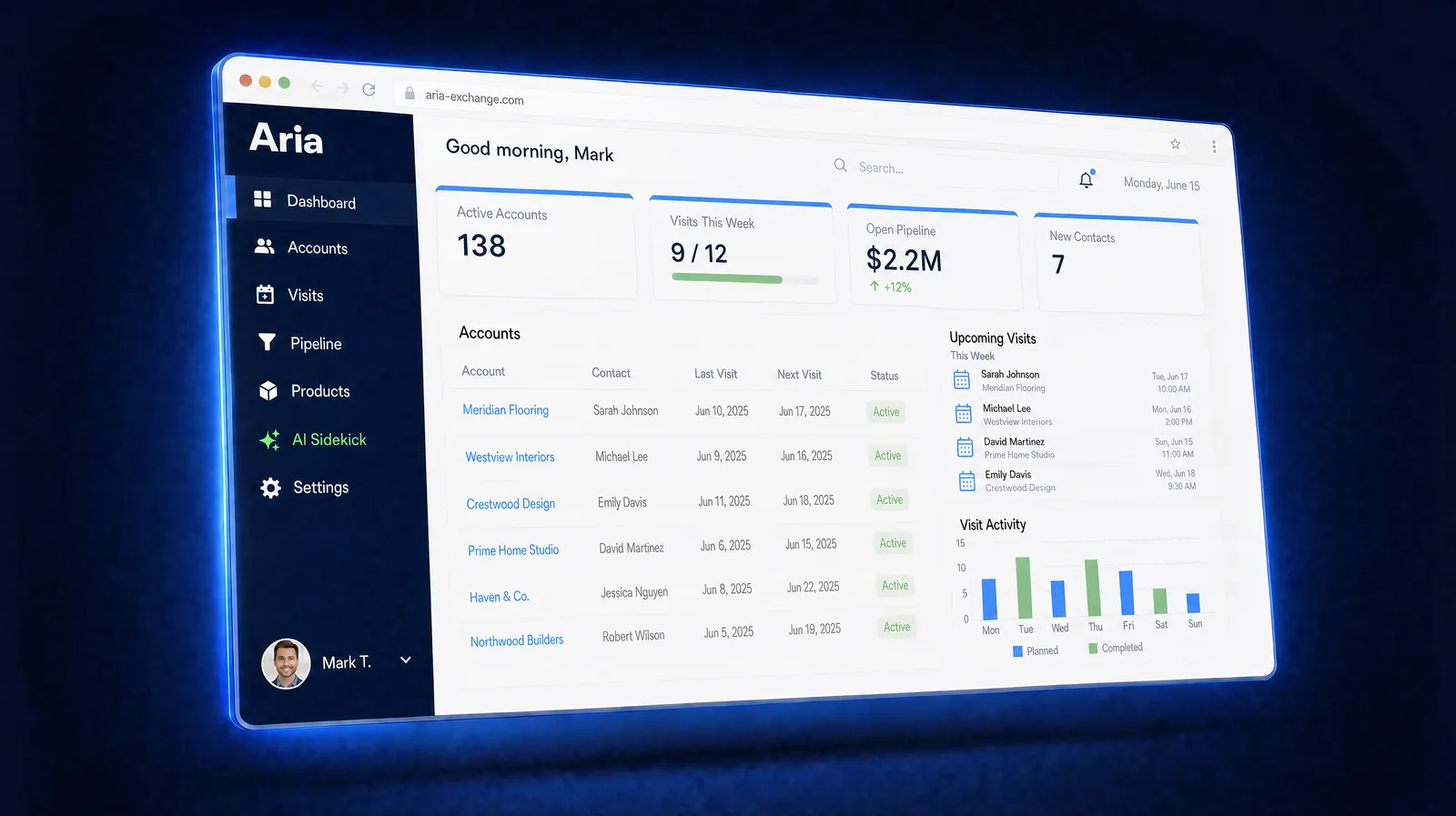Click Active status badge for Meridian Flooring
This screenshot has width=1456, height=816.
coord(886,412)
